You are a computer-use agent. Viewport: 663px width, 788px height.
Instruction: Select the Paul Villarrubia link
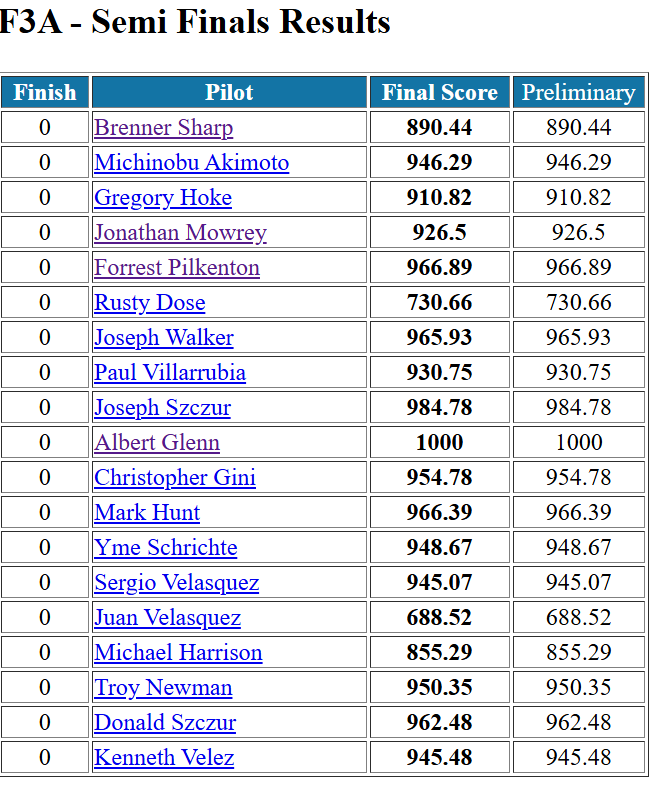pos(169,373)
